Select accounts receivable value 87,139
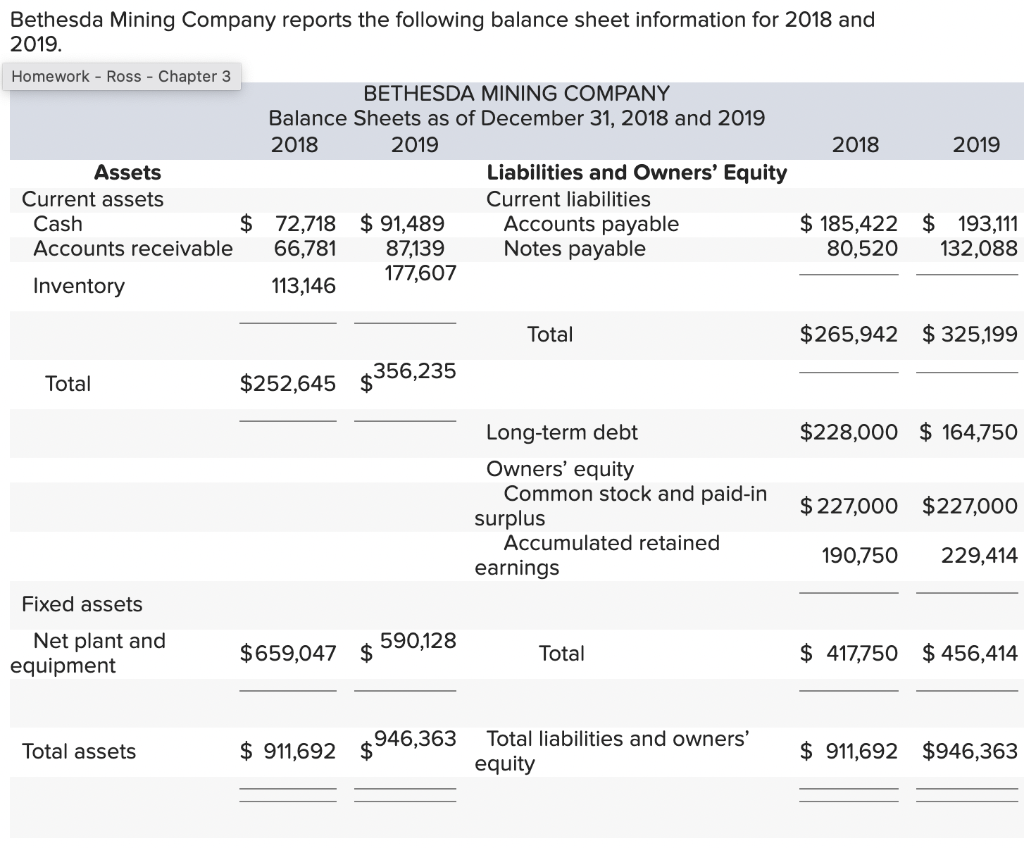Screen dimensions: 1024x848 [x=415, y=249]
